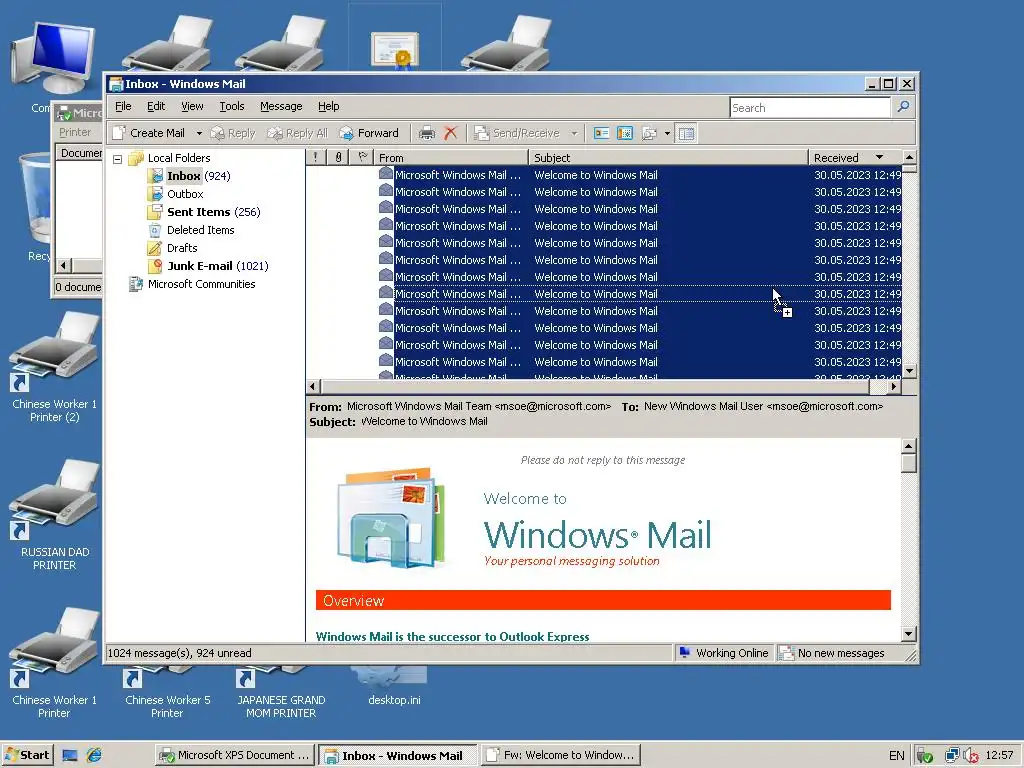1024x768 pixels.
Task: Open the Windows Calendar toolbar icon
Action: (625, 133)
